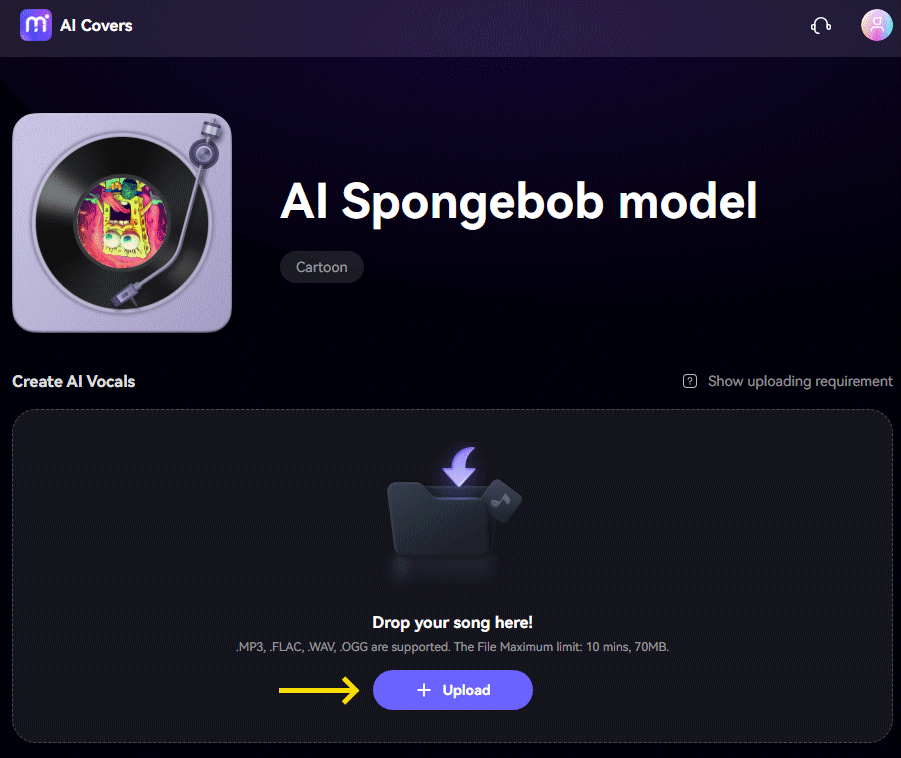The height and width of the screenshot is (758, 901).
Task: Click the purple app logo icon
Action: (35, 25)
